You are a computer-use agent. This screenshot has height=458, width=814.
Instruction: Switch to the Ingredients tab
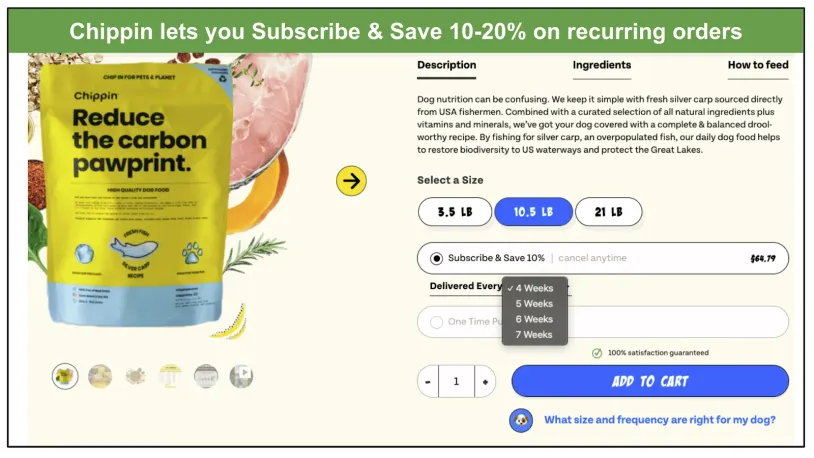[x=602, y=65]
